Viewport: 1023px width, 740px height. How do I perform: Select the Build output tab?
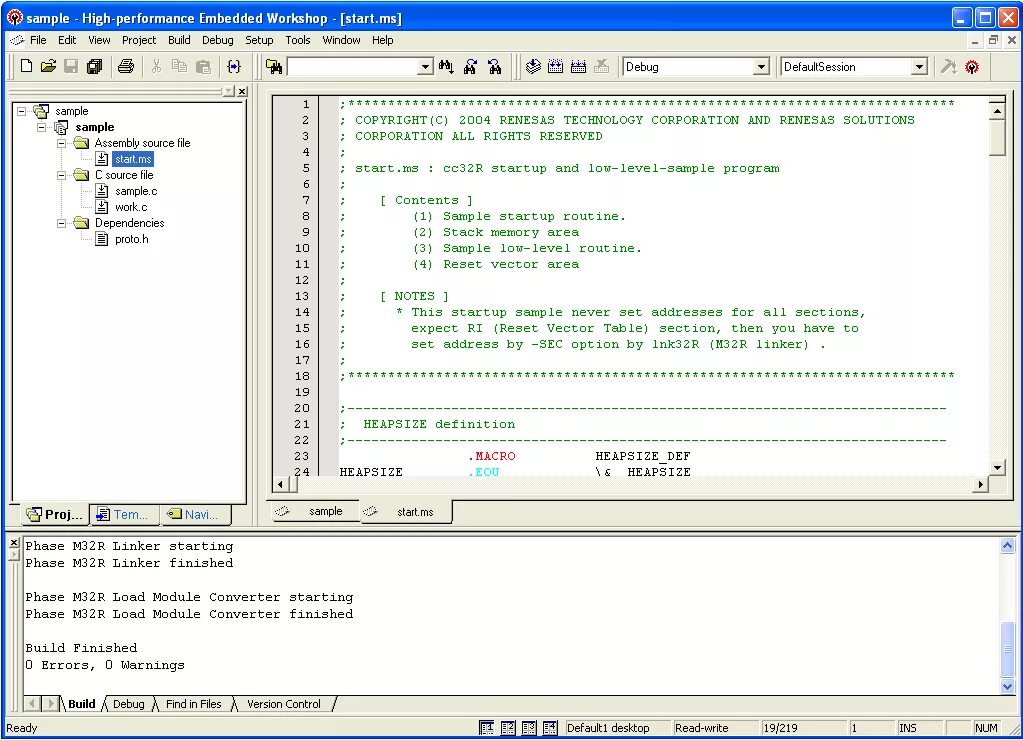82,704
